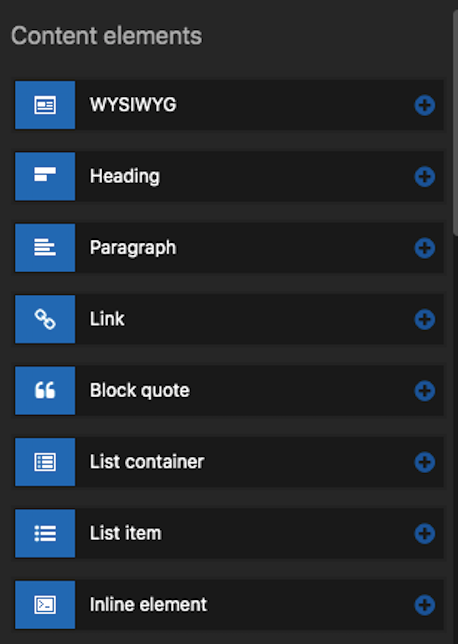Add a Link using plus button
458x644 pixels.
(425, 320)
